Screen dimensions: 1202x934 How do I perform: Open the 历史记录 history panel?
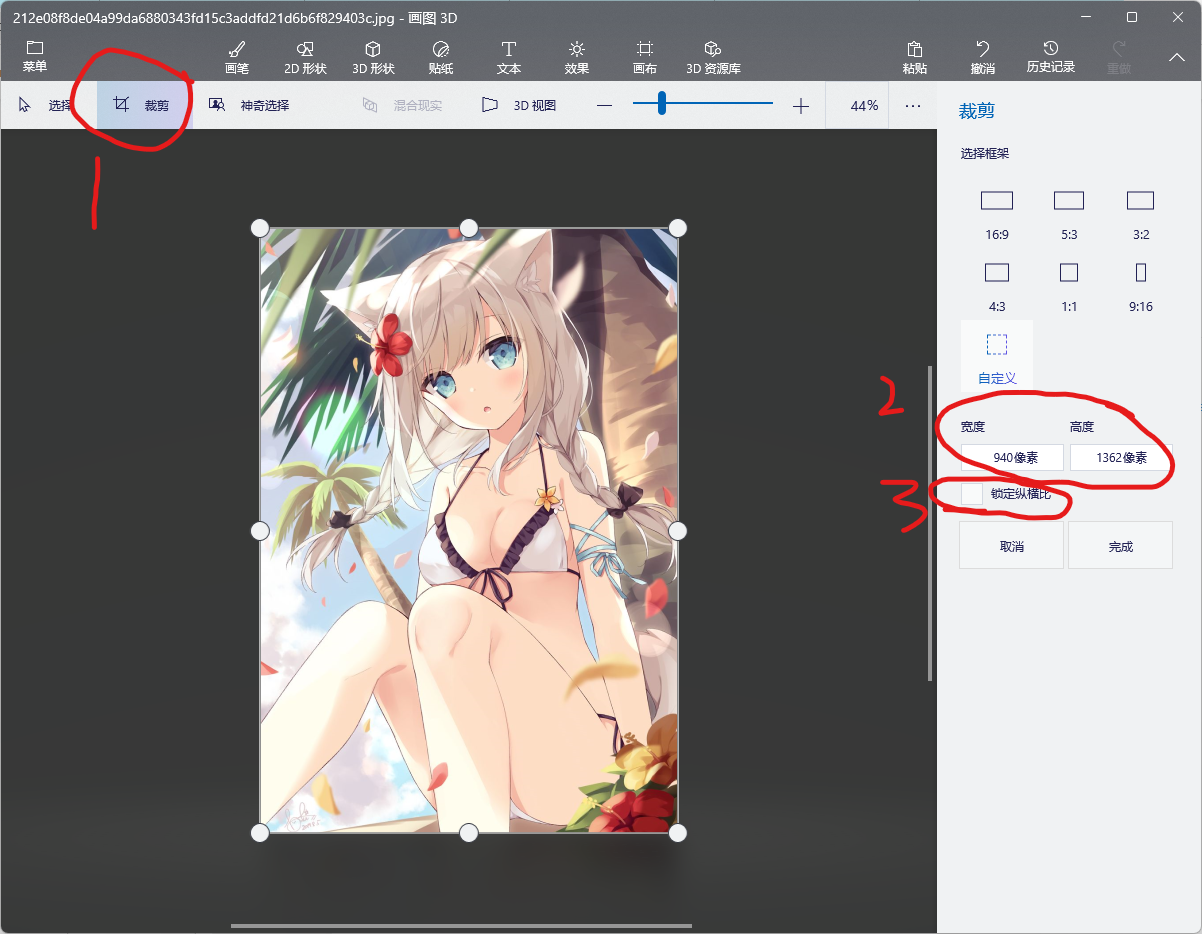point(1051,57)
